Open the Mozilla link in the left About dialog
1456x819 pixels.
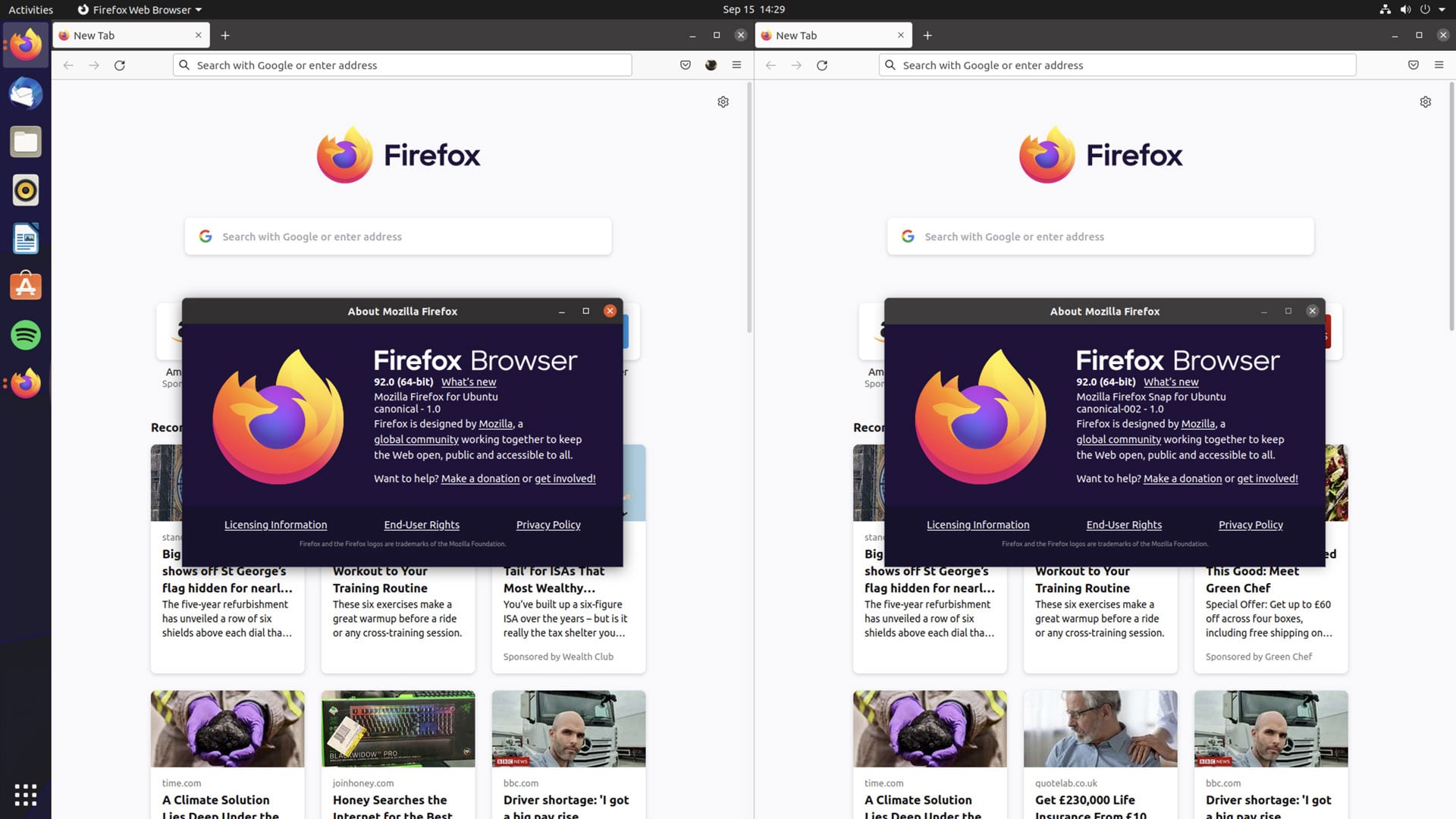point(495,424)
